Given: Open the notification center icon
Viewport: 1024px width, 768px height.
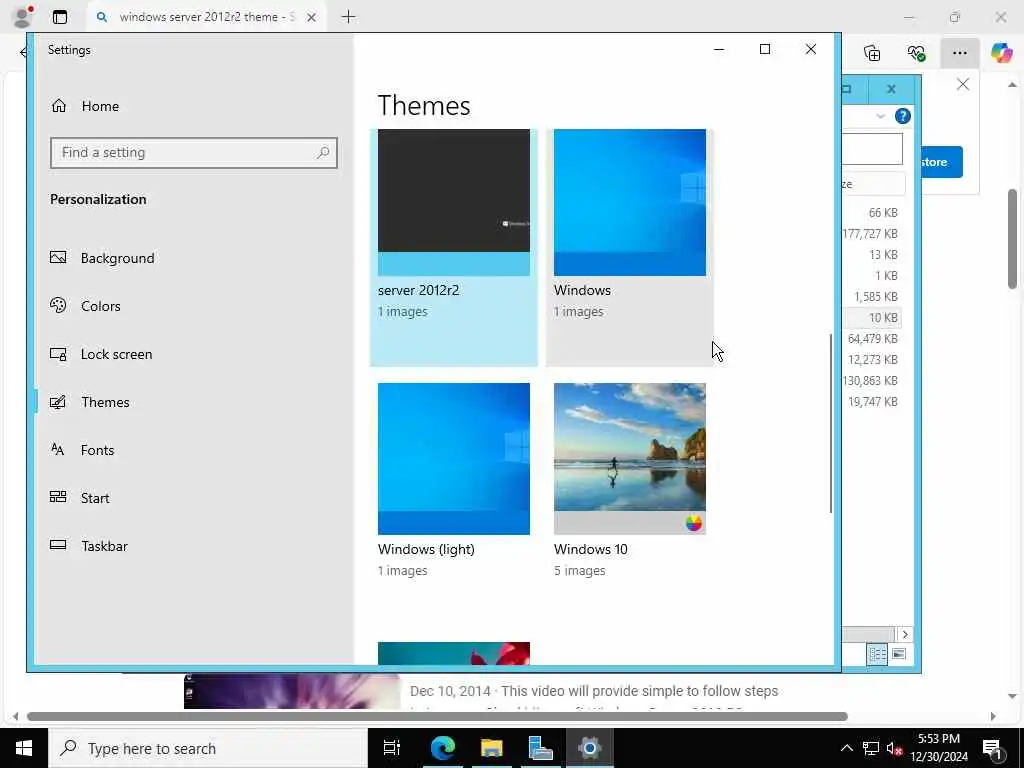Looking at the screenshot, I should [x=993, y=748].
